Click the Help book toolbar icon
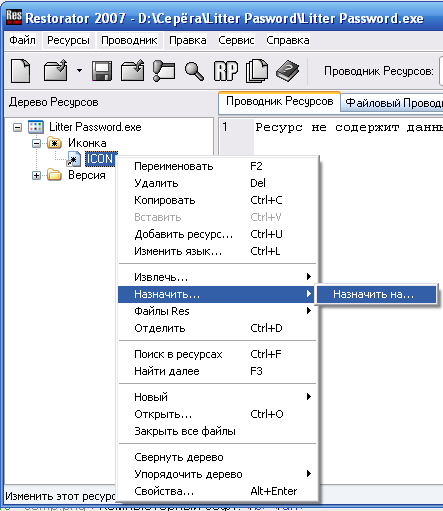 287,71
